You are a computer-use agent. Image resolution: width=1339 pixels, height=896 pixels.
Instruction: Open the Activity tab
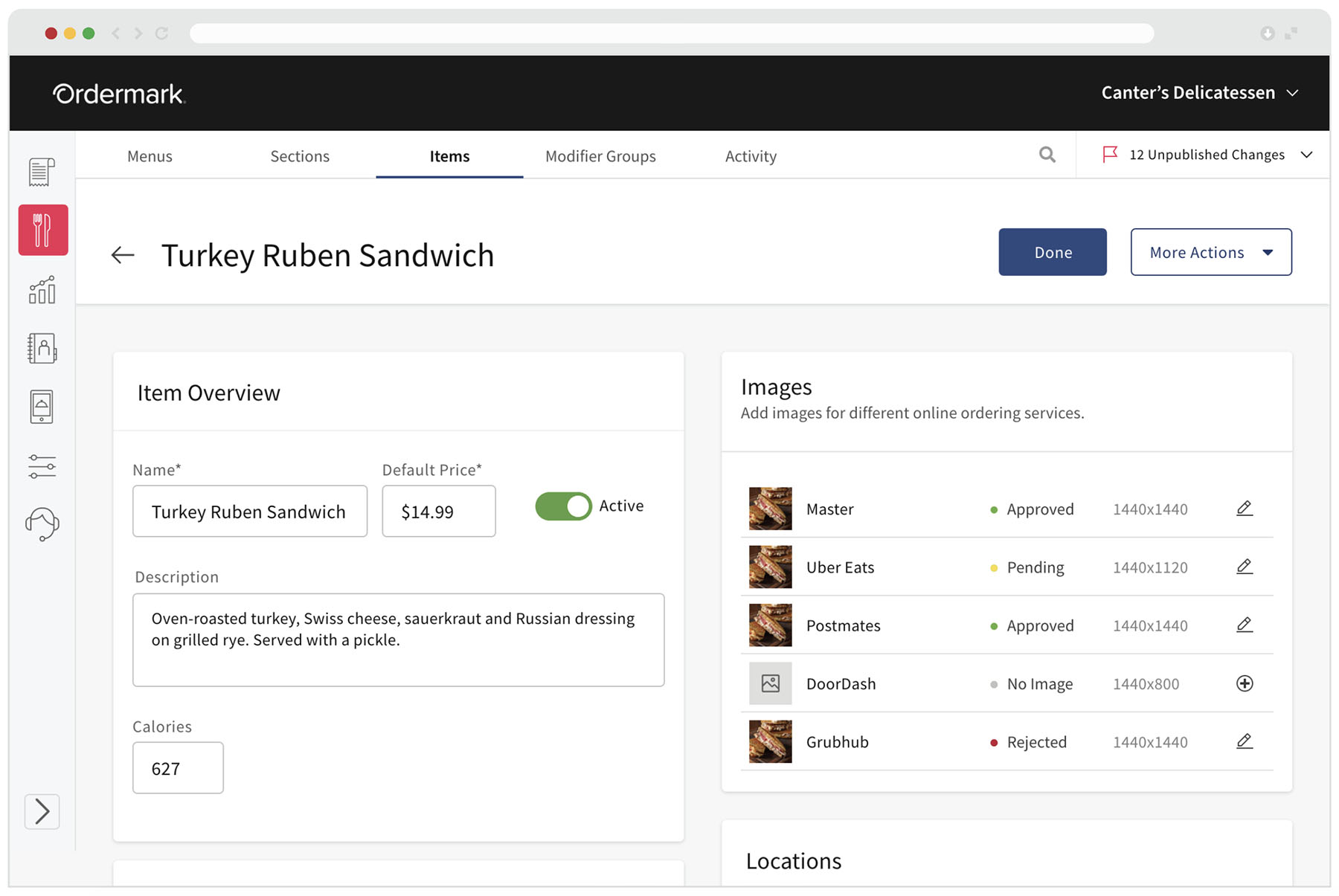click(x=751, y=156)
